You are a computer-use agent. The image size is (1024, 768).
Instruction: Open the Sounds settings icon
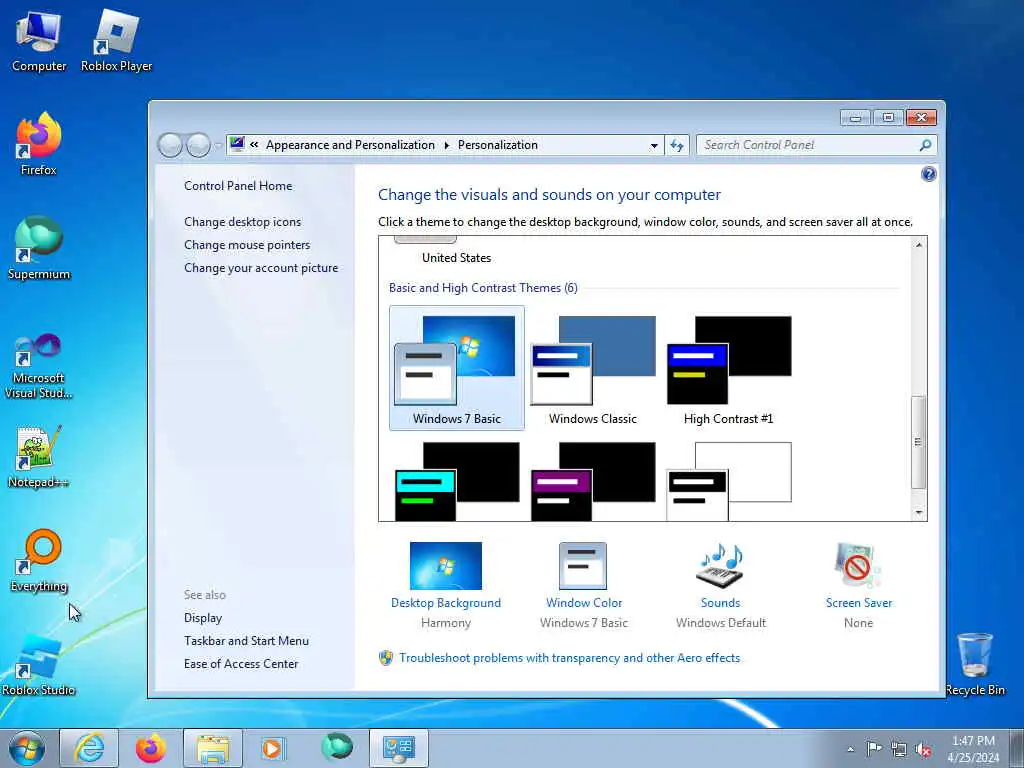(x=720, y=566)
